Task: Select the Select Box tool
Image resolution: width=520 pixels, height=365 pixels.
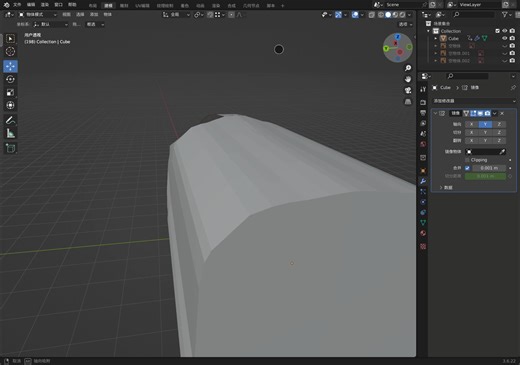Action: pyautogui.click(x=10, y=39)
